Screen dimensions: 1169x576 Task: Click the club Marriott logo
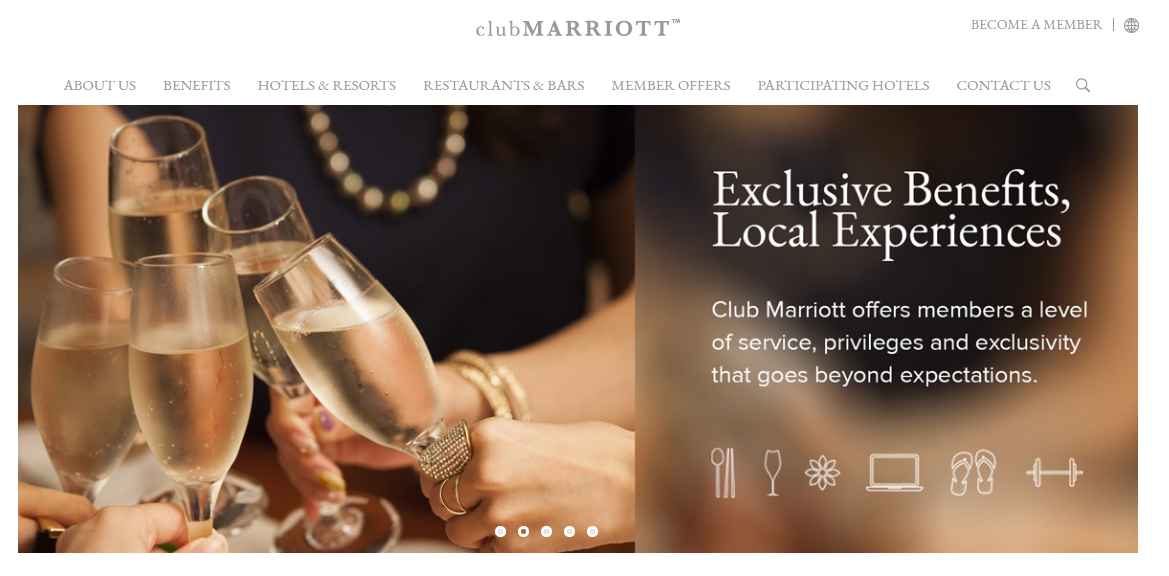click(578, 28)
